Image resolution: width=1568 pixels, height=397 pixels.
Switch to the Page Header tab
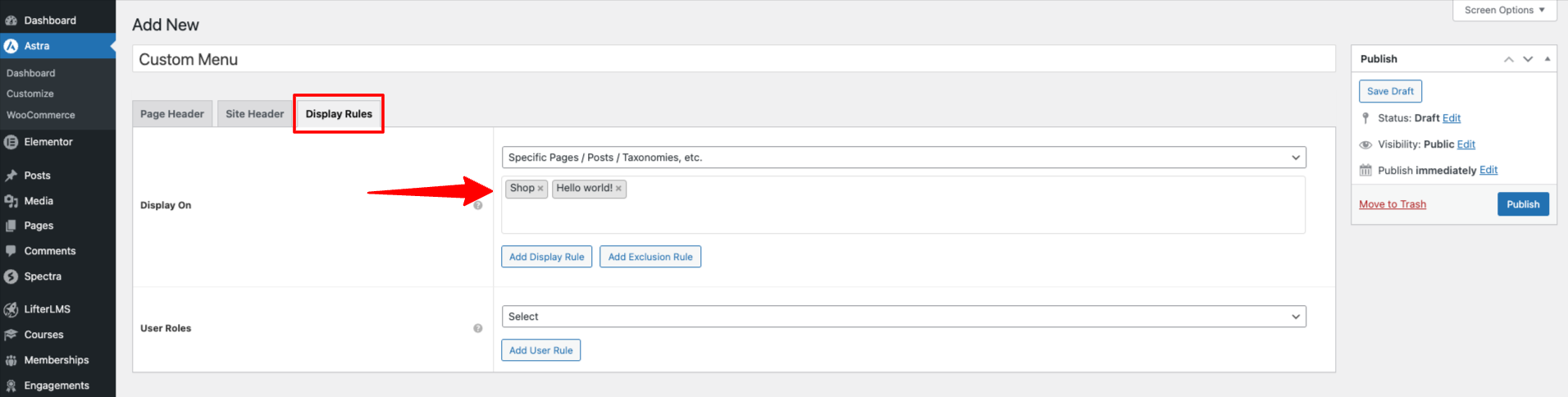[172, 114]
